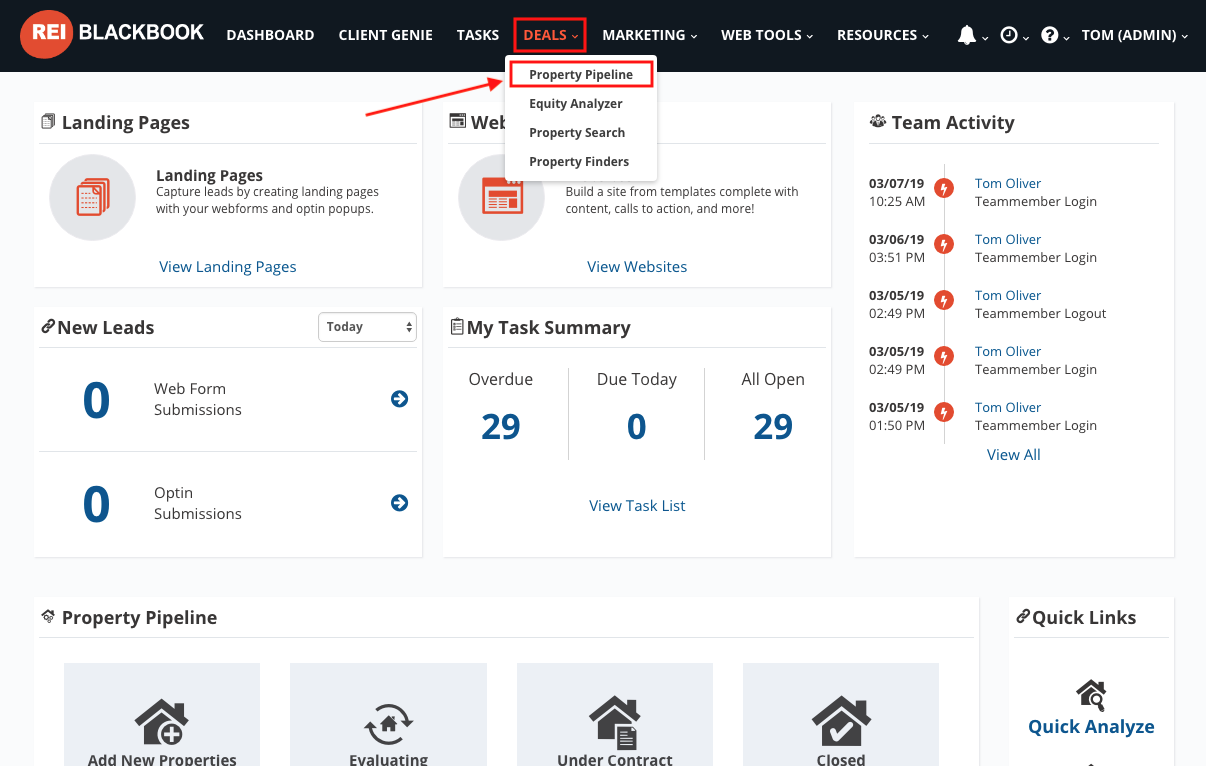Viewport: 1206px width, 766px height.
Task: Open the View Websites link
Action: [x=637, y=267]
